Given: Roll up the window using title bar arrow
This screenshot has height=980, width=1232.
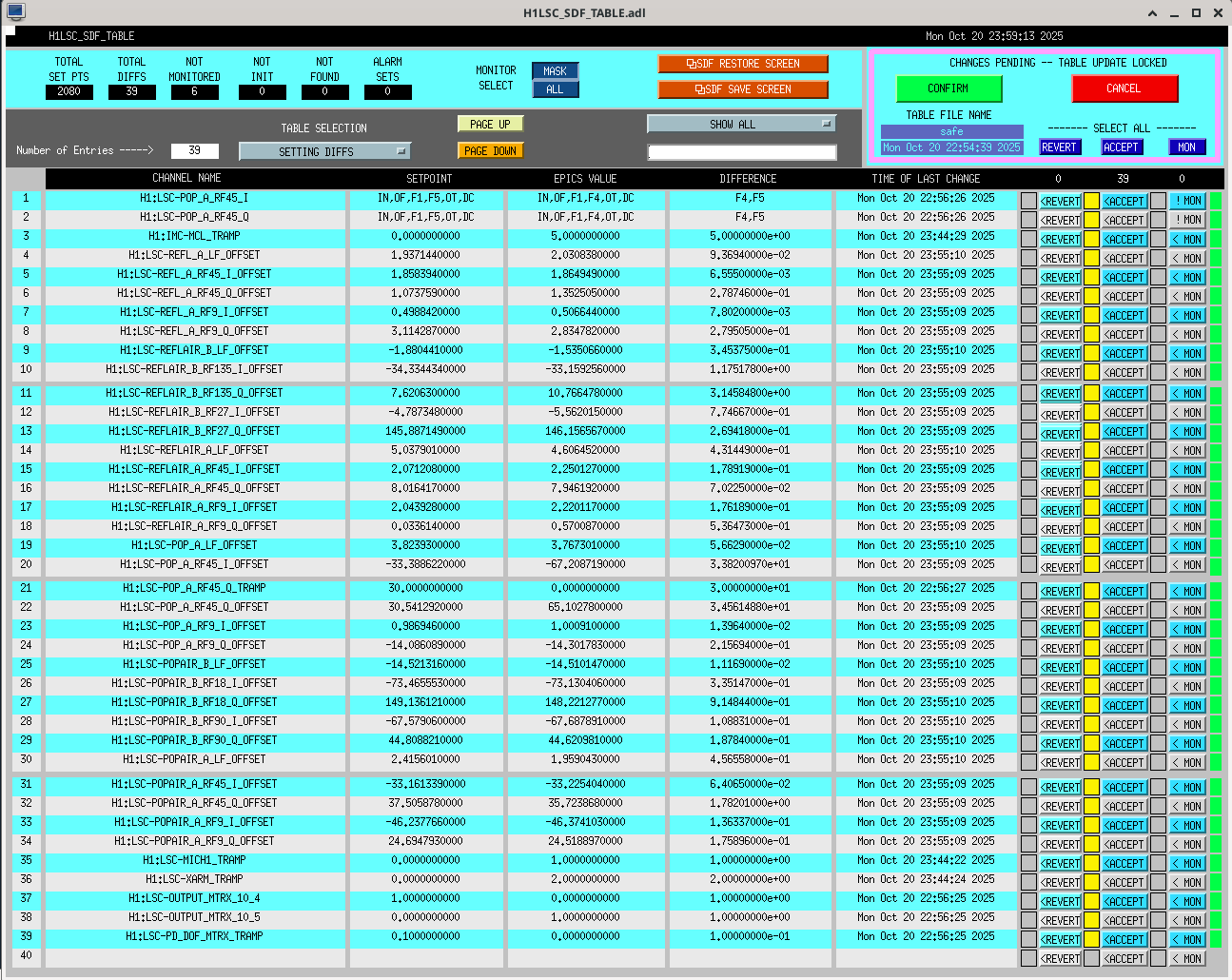Looking at the screenshot, I should point(1152,13).
